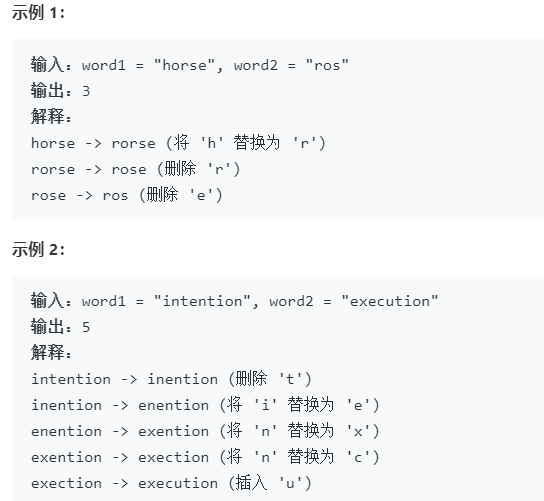Click the output value 3

[86, 92]
